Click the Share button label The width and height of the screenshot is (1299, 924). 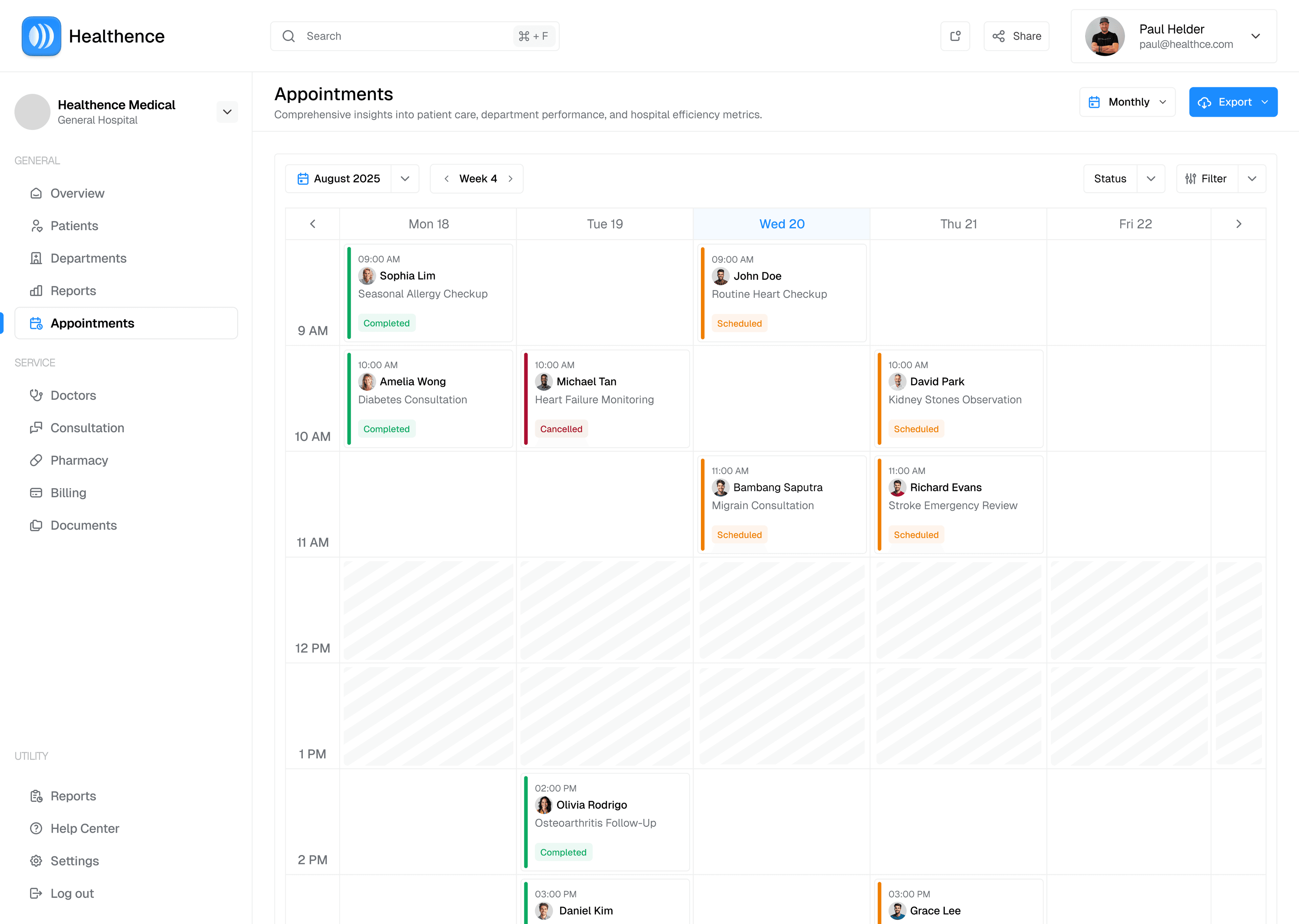pyautogui.click(x=1027, y=36)
